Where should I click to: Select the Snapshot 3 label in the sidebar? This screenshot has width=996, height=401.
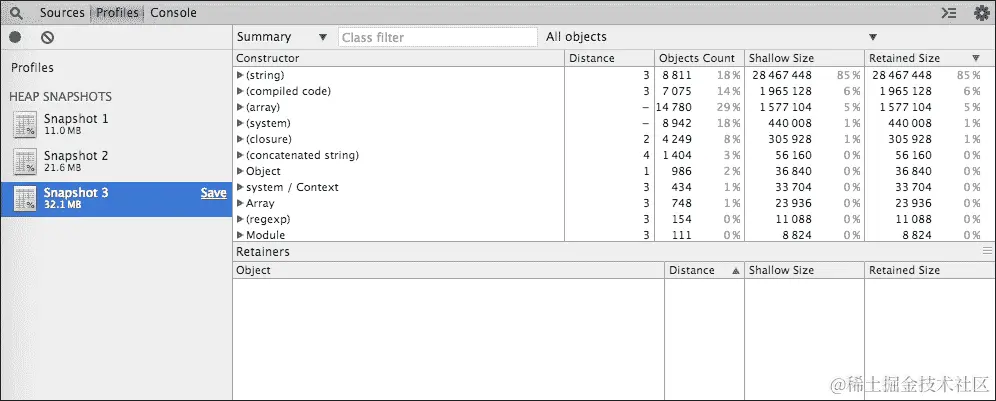click(x=76, y=193)
